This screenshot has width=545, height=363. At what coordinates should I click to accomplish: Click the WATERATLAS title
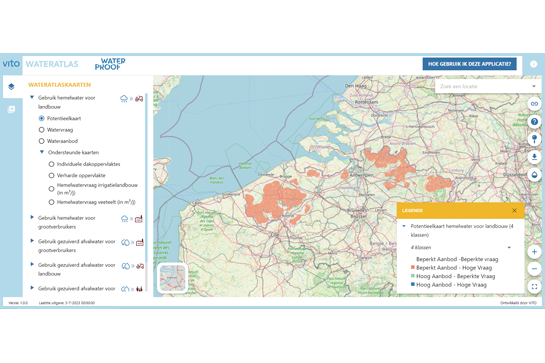(x=52, y=64)
